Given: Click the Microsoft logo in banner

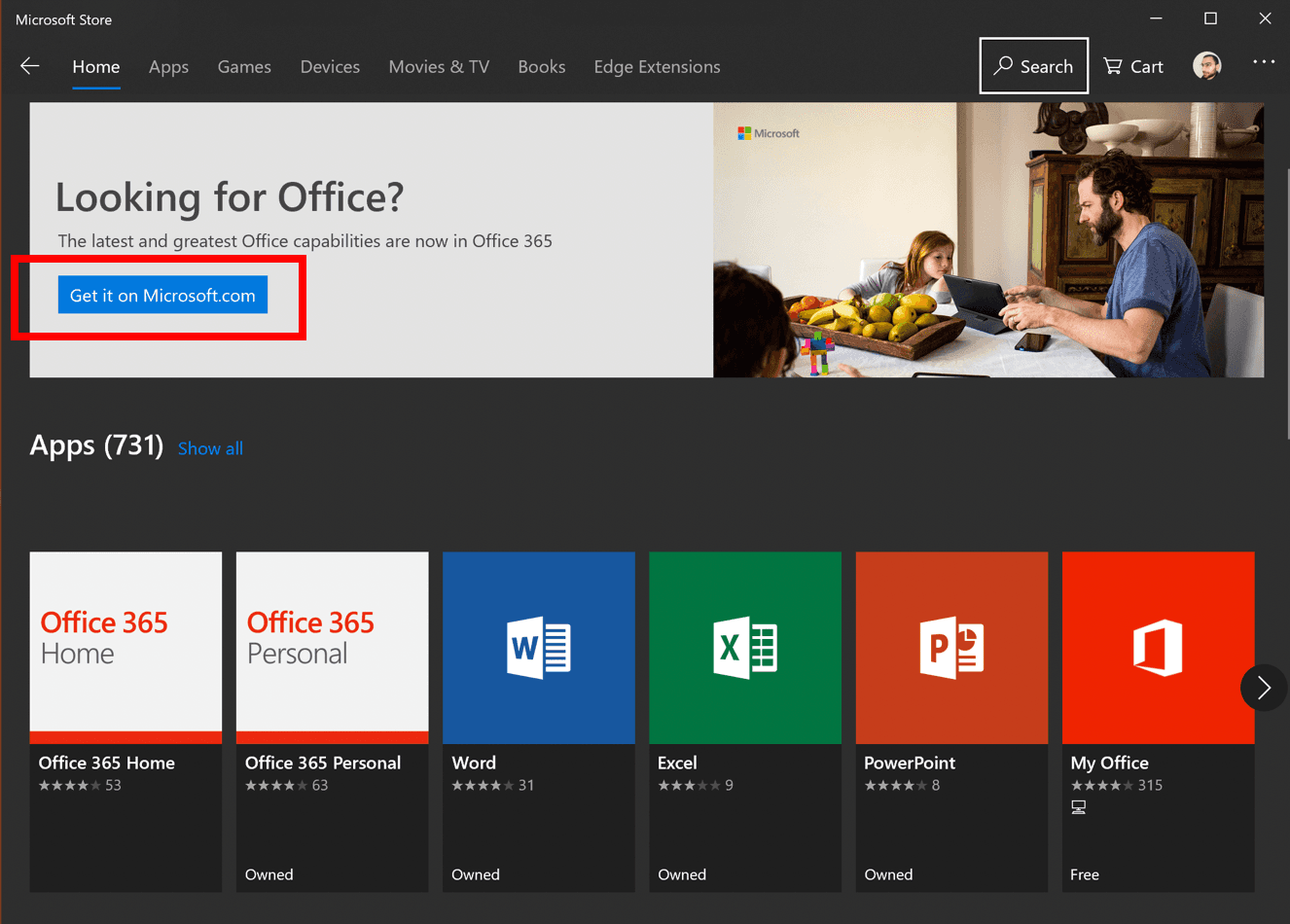Looking at the screenshot, I should click(x=769, y=133).
